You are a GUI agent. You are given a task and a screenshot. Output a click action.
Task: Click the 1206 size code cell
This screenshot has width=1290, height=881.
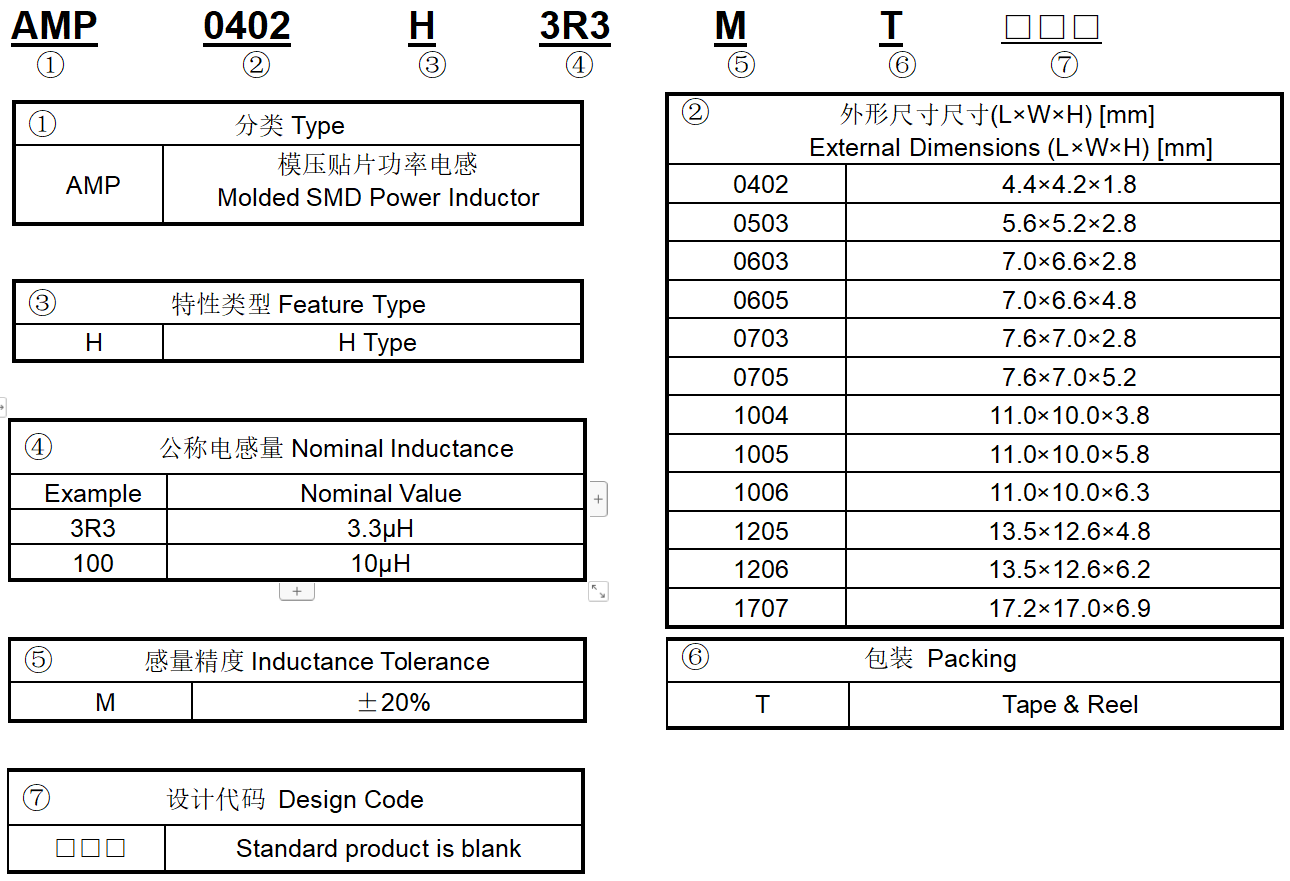(759, 569)
